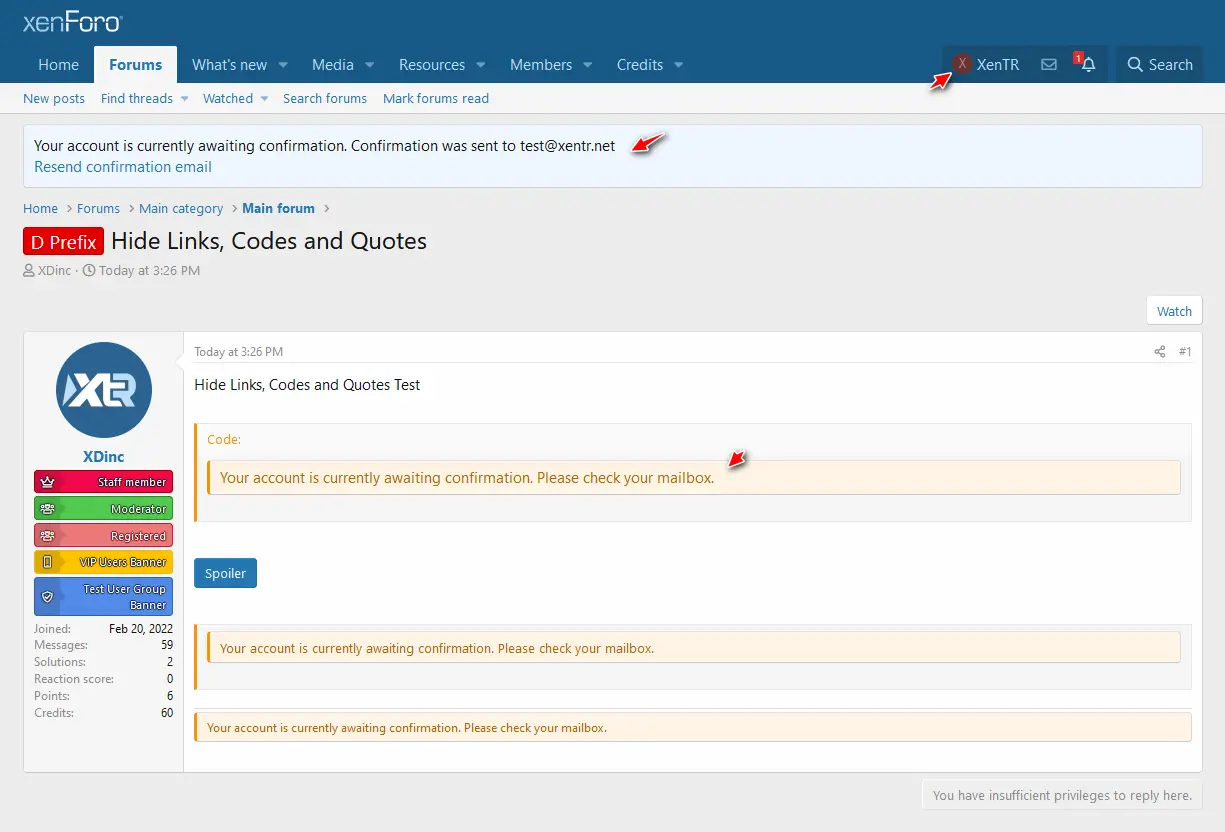The height and width of the screenshot is (832, 1225).
Task: Expand the What's new dropdown arrow
Action: click(x=283, y=65)
